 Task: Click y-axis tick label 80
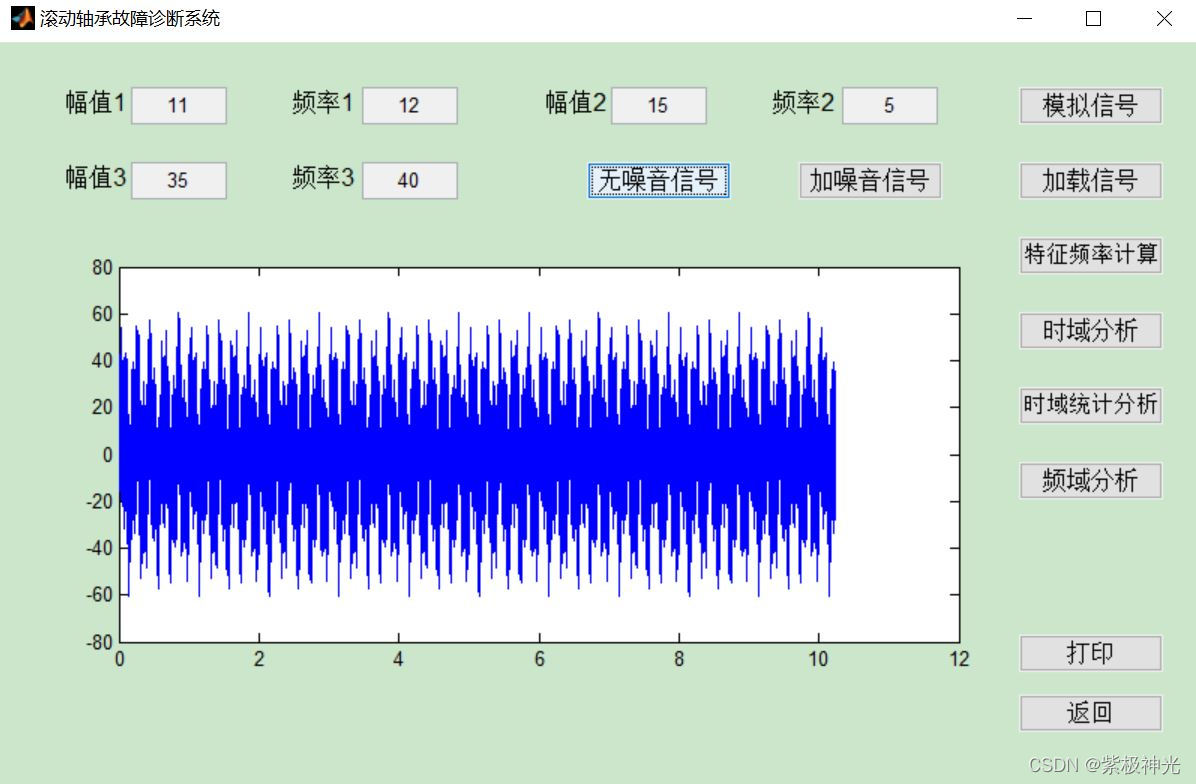[x=102, y=268]
